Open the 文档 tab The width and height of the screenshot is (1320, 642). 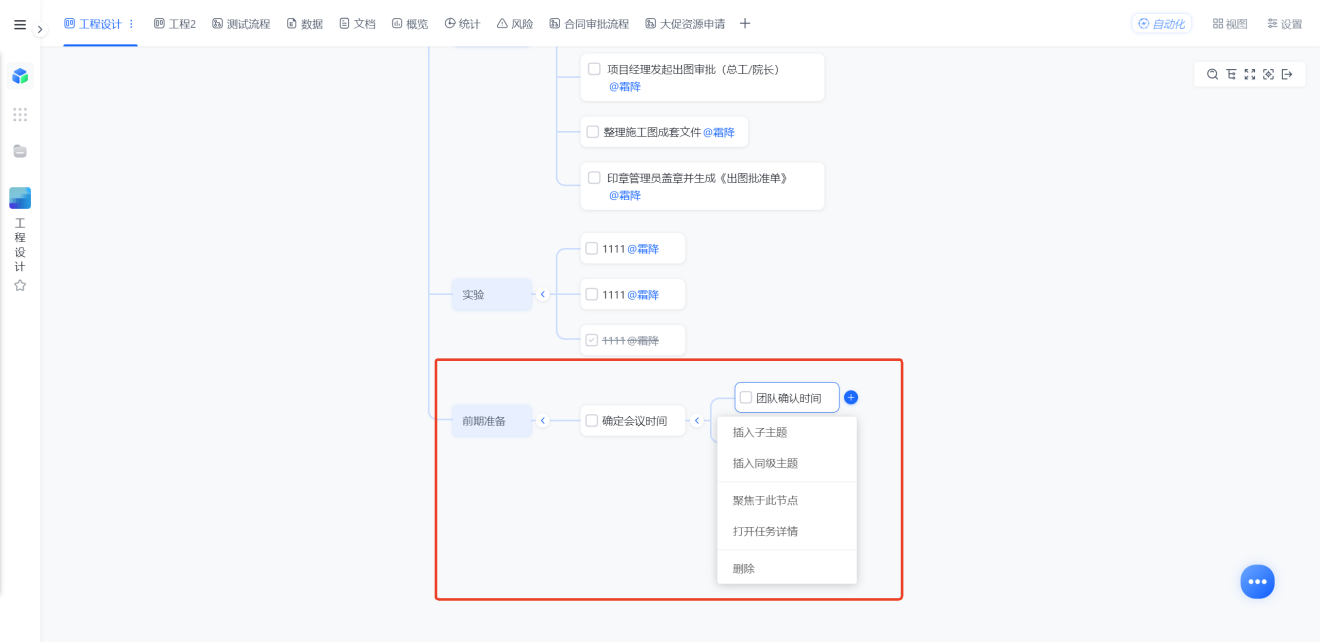click(357, 24)
